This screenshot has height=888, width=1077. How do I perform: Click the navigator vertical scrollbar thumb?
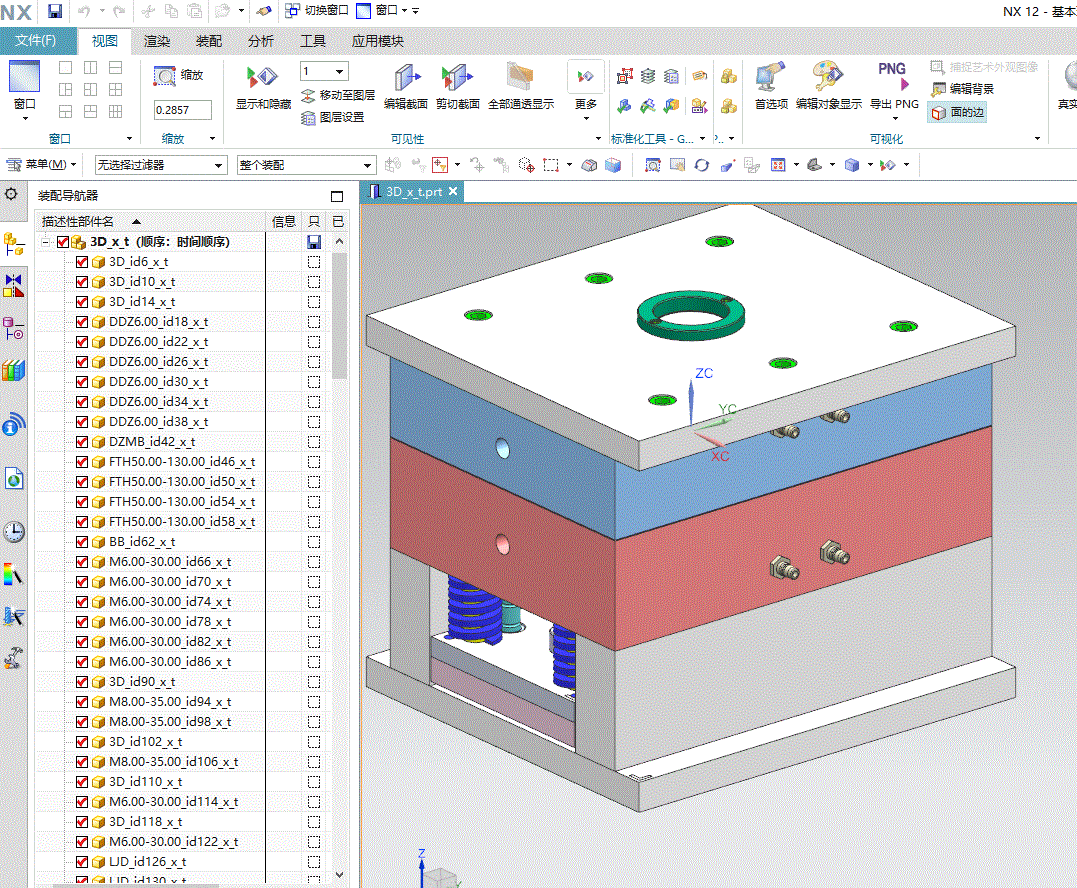coord(339,316)
